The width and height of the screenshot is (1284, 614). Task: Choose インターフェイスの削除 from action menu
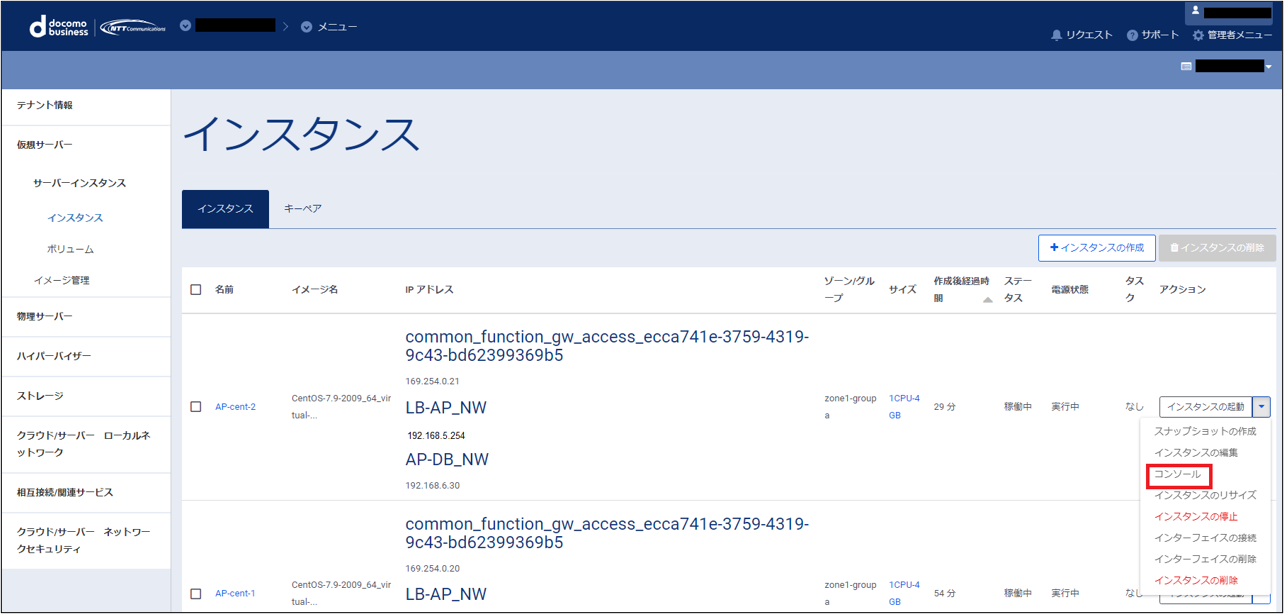(1205, 559)
